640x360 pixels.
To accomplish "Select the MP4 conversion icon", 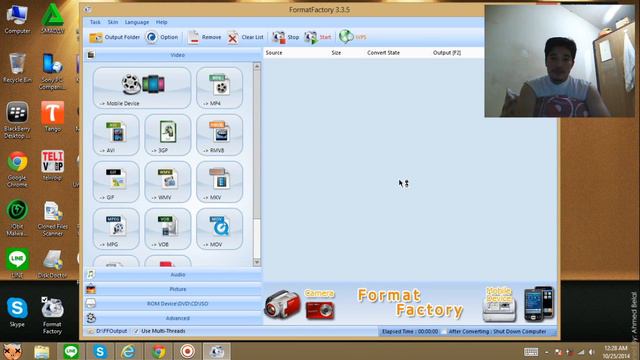I will point(220,88).
